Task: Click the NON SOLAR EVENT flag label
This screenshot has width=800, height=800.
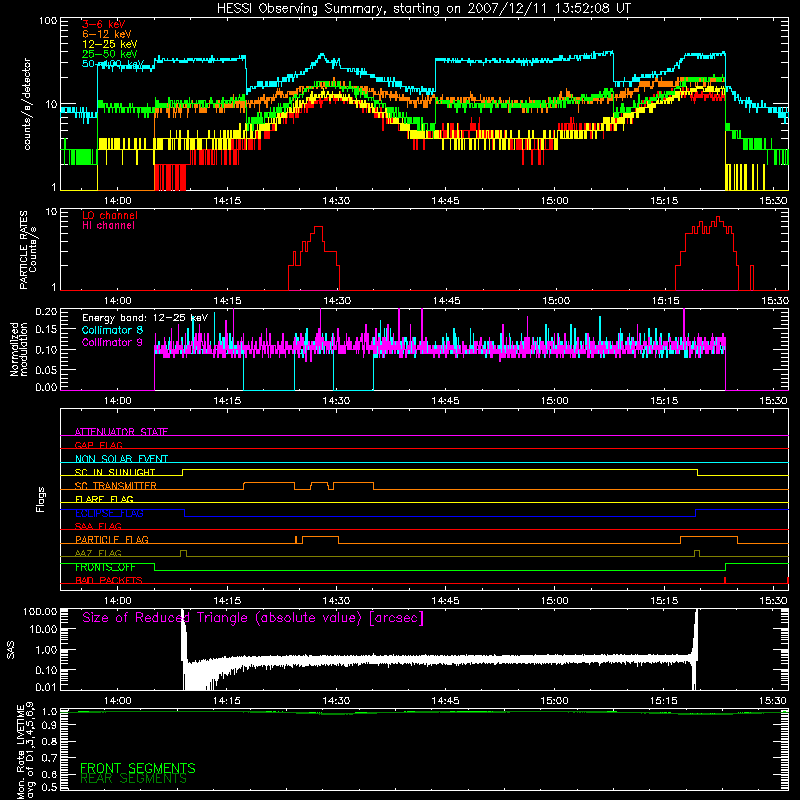Action: click(x=121, y=459)
